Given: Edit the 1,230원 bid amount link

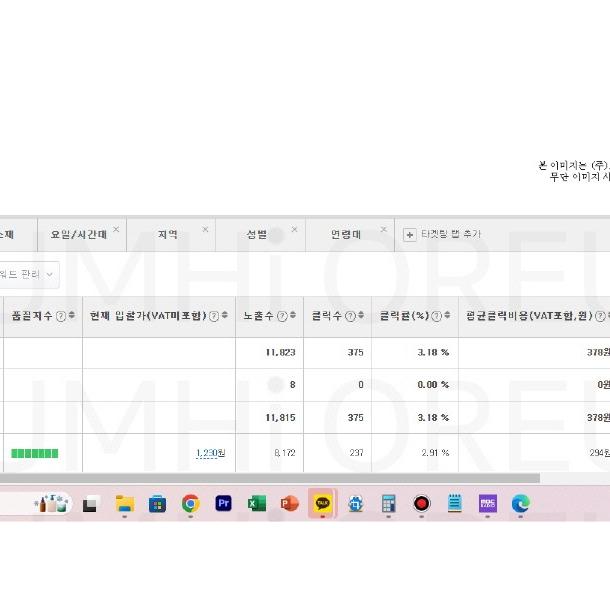Looking at the screenshot, I should point(211,453).
